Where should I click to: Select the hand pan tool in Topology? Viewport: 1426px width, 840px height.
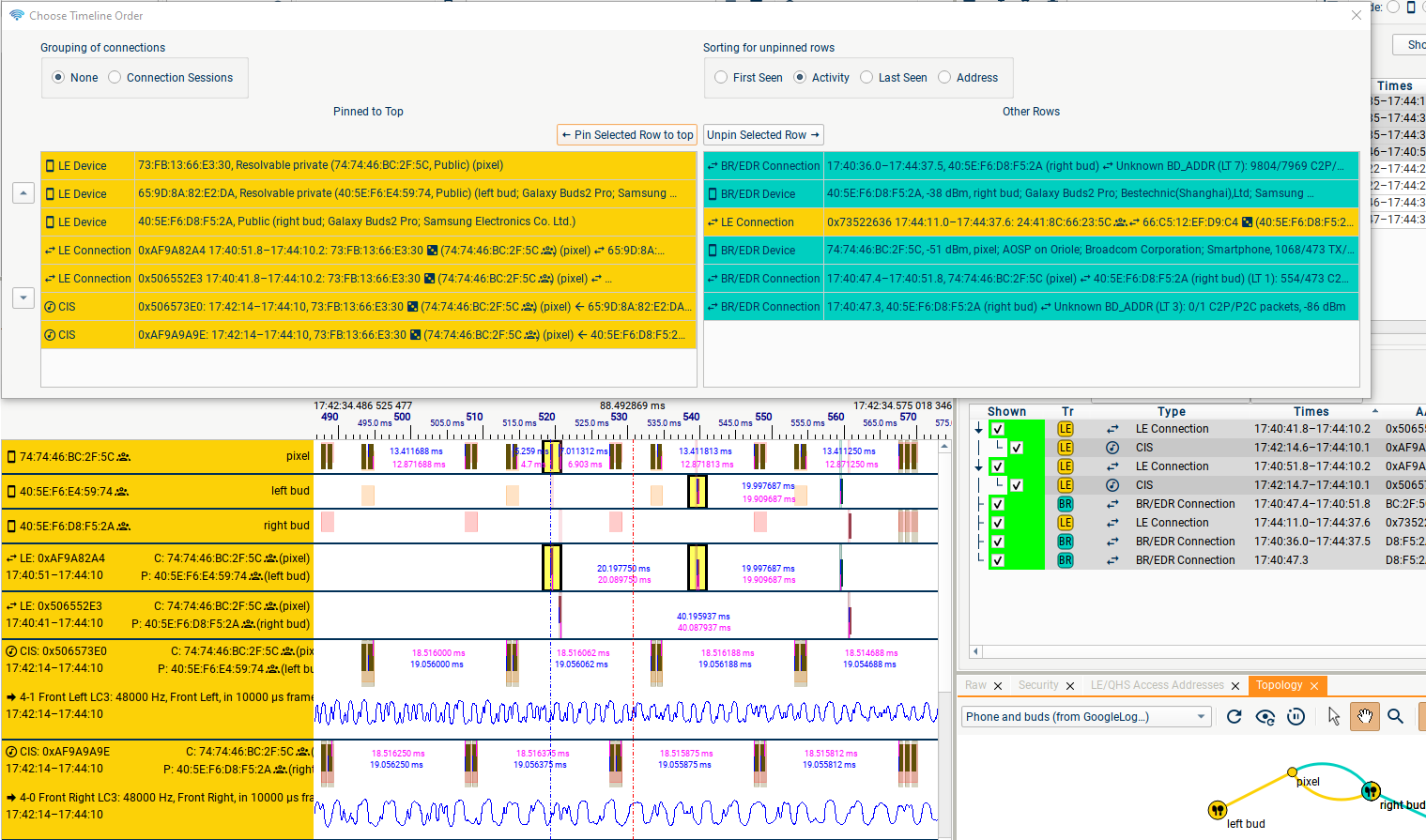click(1364, 717)
